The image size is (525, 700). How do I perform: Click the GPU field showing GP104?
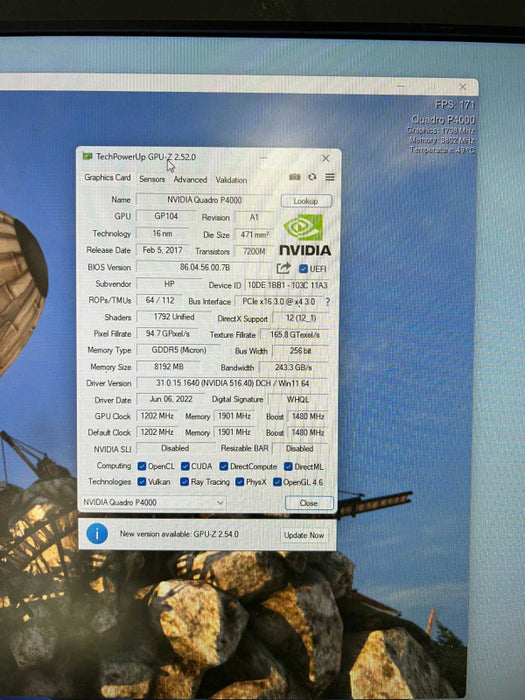pyautogui.click(x=166, y=216)
